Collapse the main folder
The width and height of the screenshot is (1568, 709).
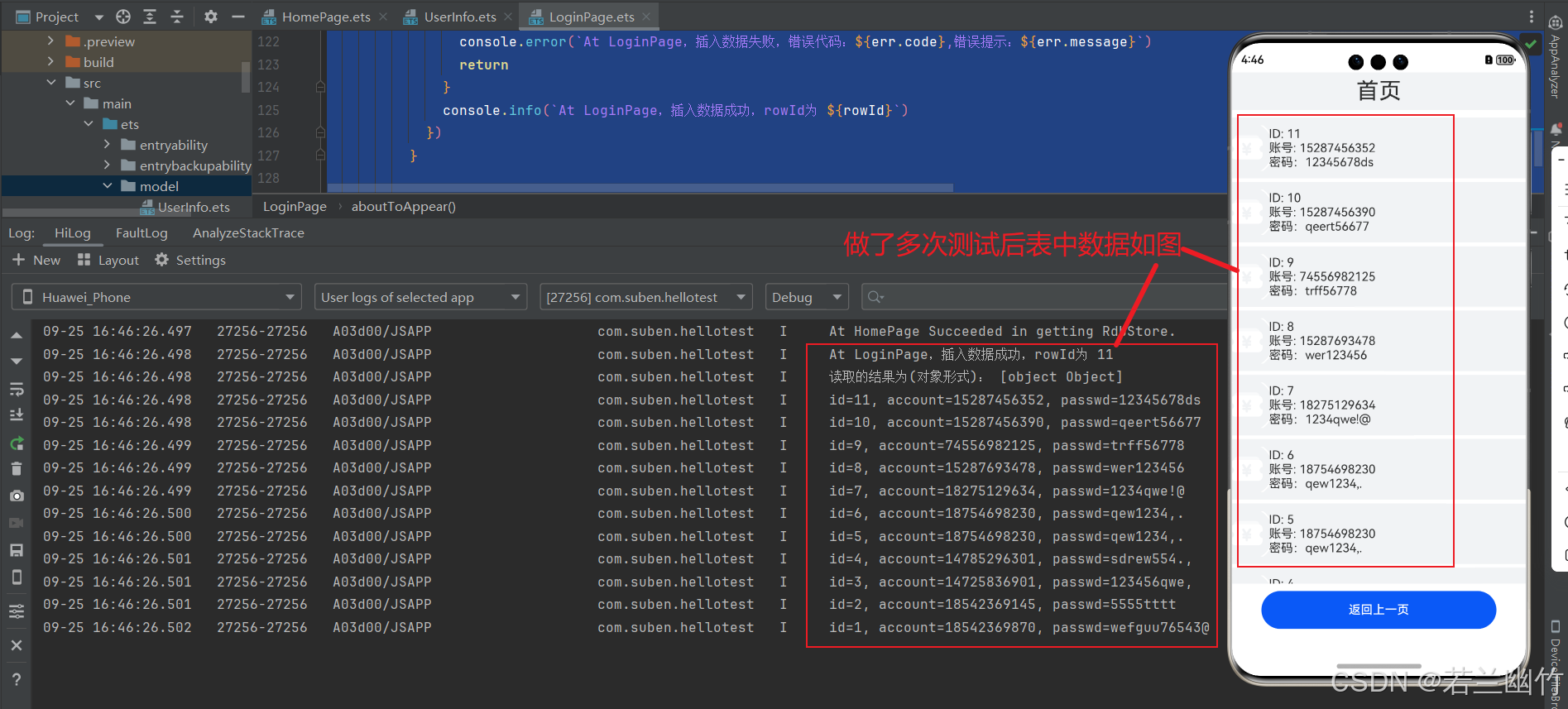click(70, 103)
